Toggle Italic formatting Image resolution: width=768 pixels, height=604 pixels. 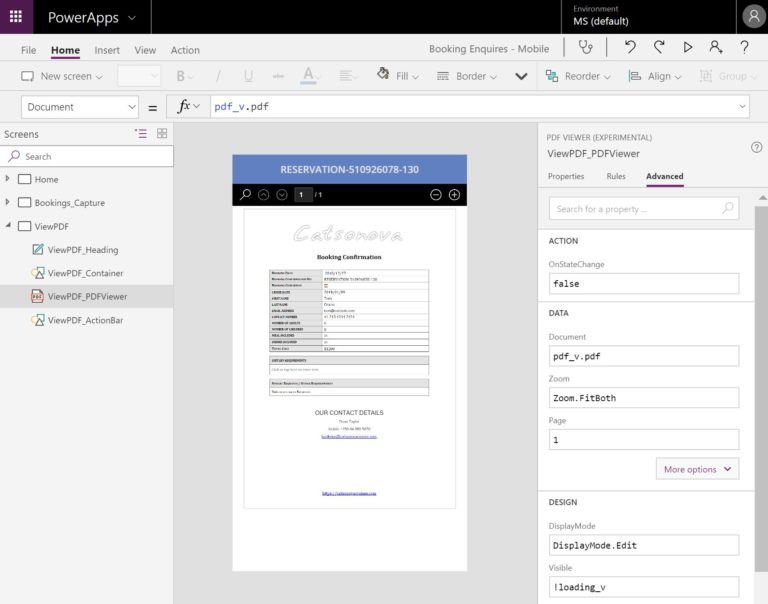(218, 76)
